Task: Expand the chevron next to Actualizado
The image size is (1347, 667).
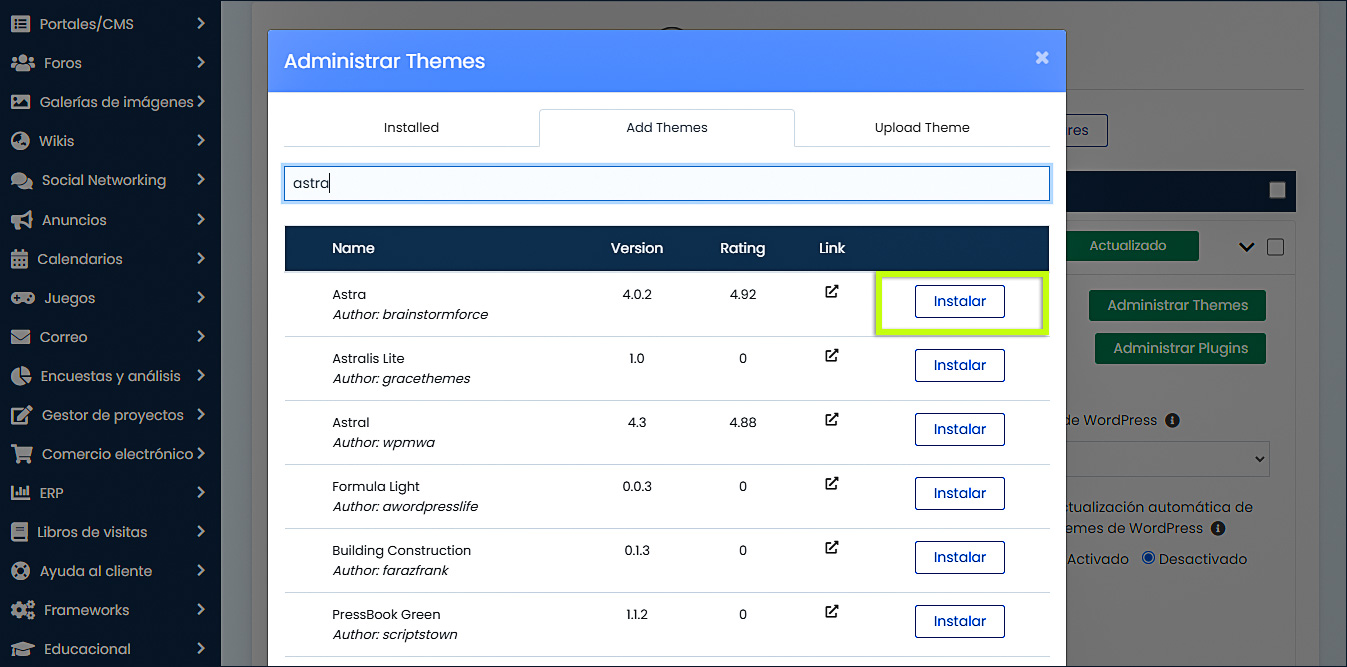Action: point(1246,246)
